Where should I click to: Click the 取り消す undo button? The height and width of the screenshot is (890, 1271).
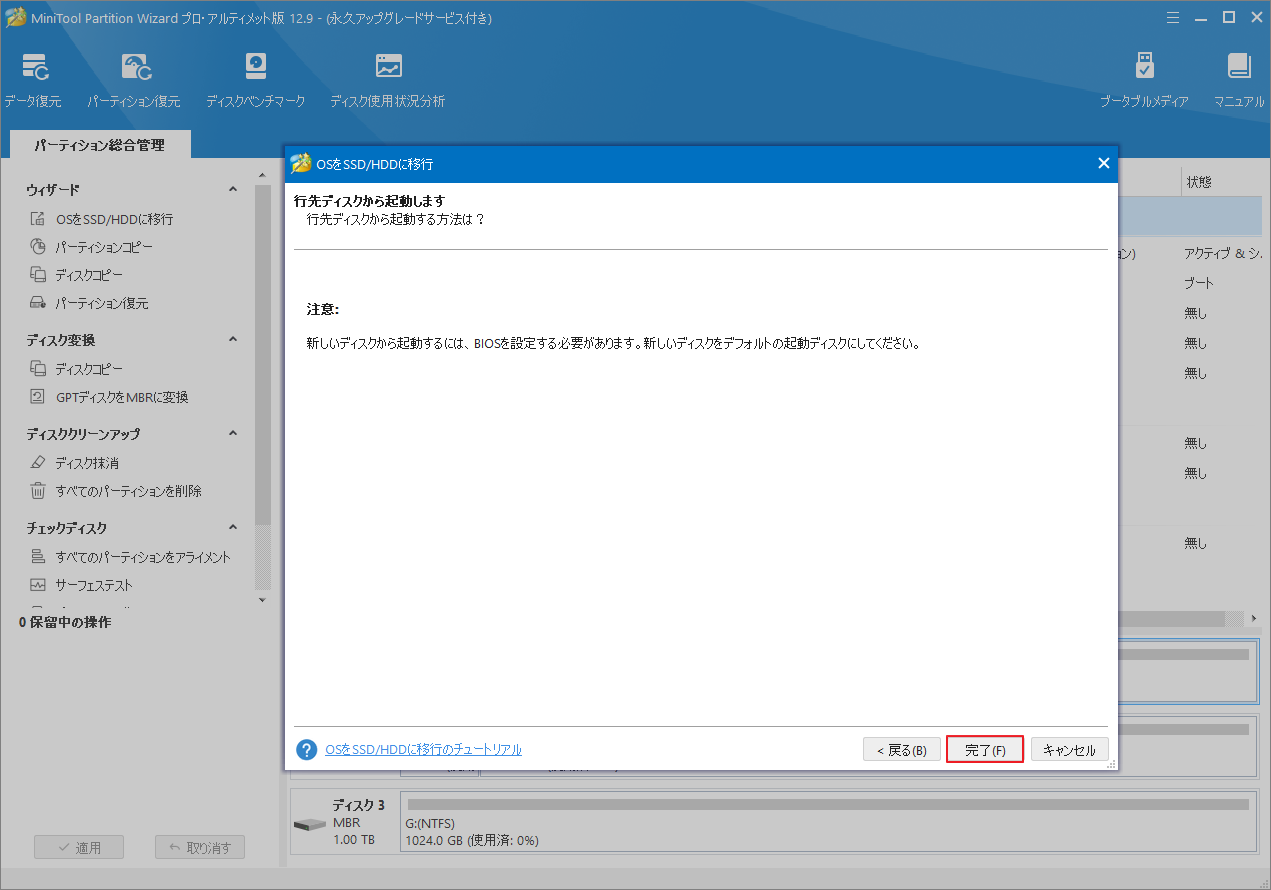200,847
